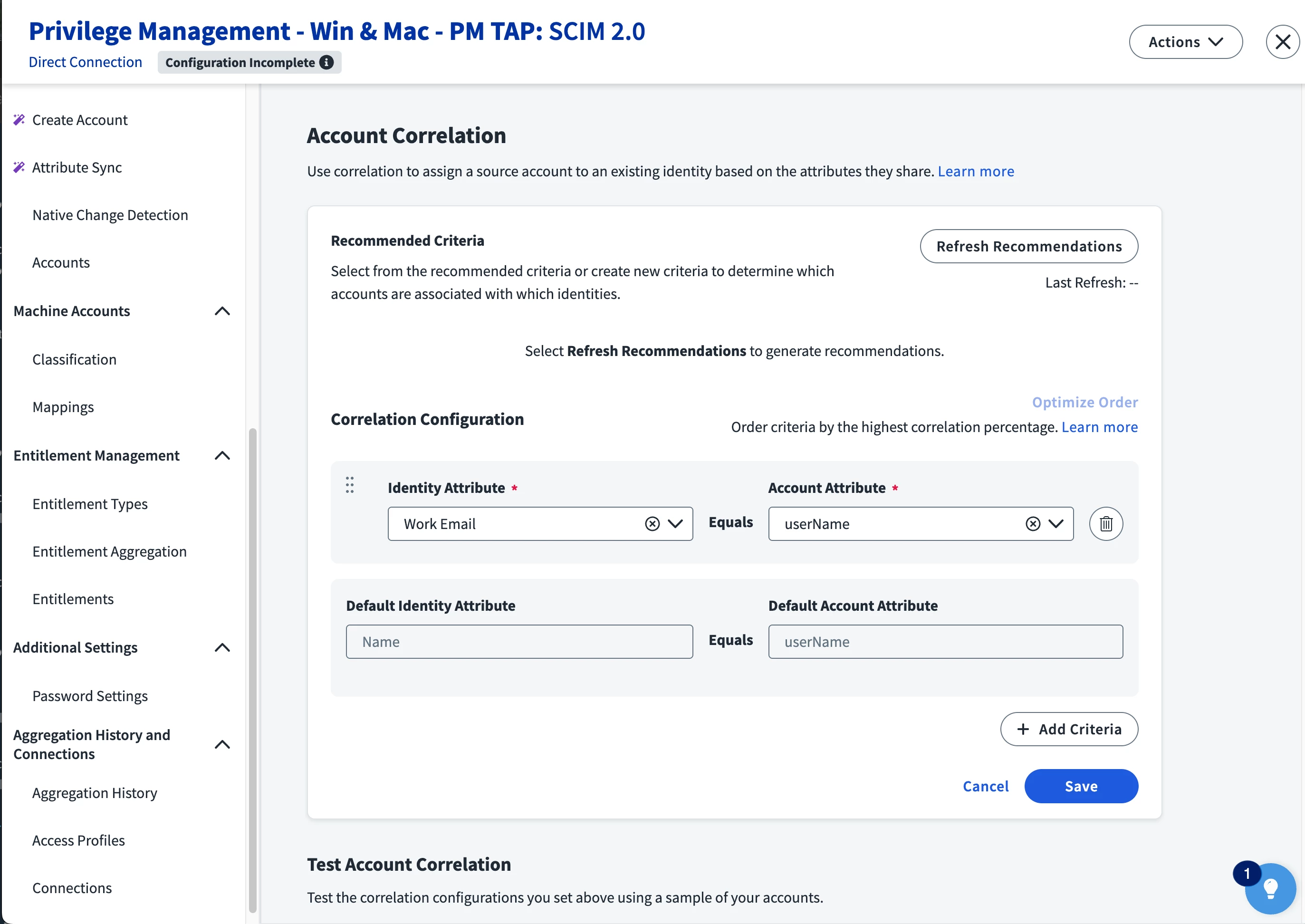Click the Attribute Sync magic wand icon
Screen dimensions: 1305x924
pyautogui.click(x=19, y=167)
